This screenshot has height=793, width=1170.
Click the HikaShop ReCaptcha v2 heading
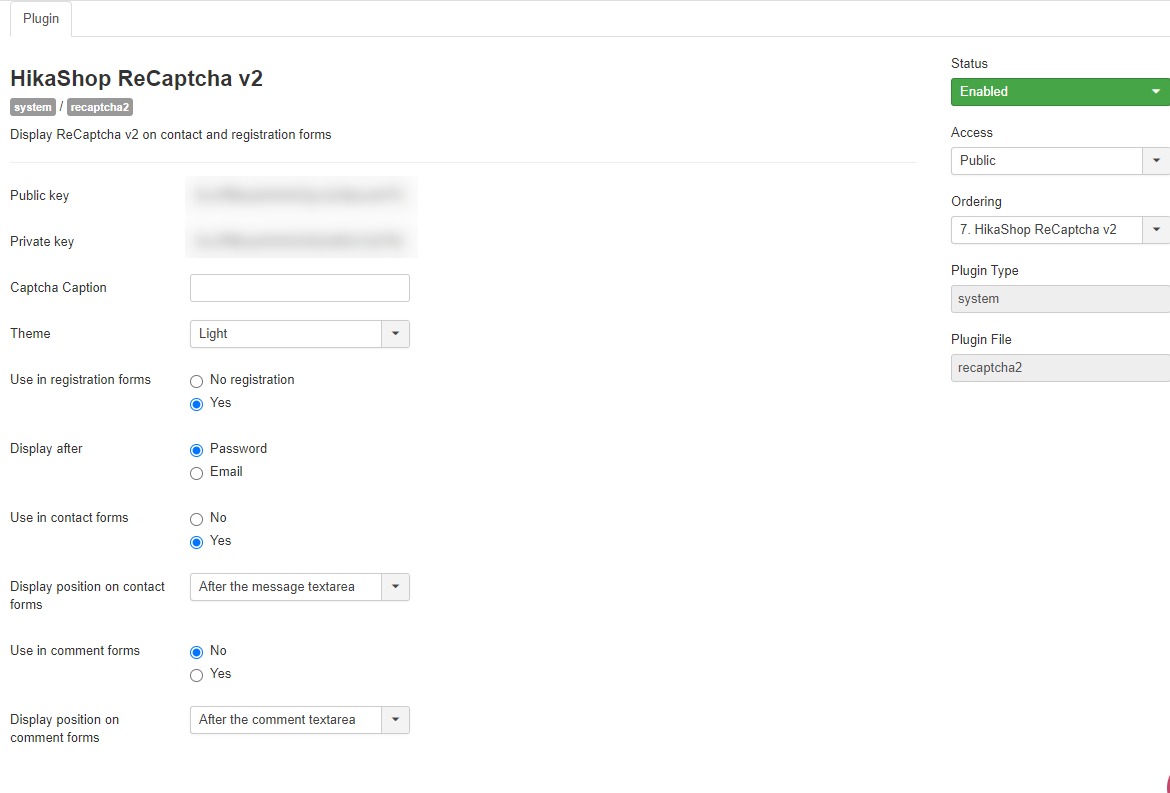(137, 78)
